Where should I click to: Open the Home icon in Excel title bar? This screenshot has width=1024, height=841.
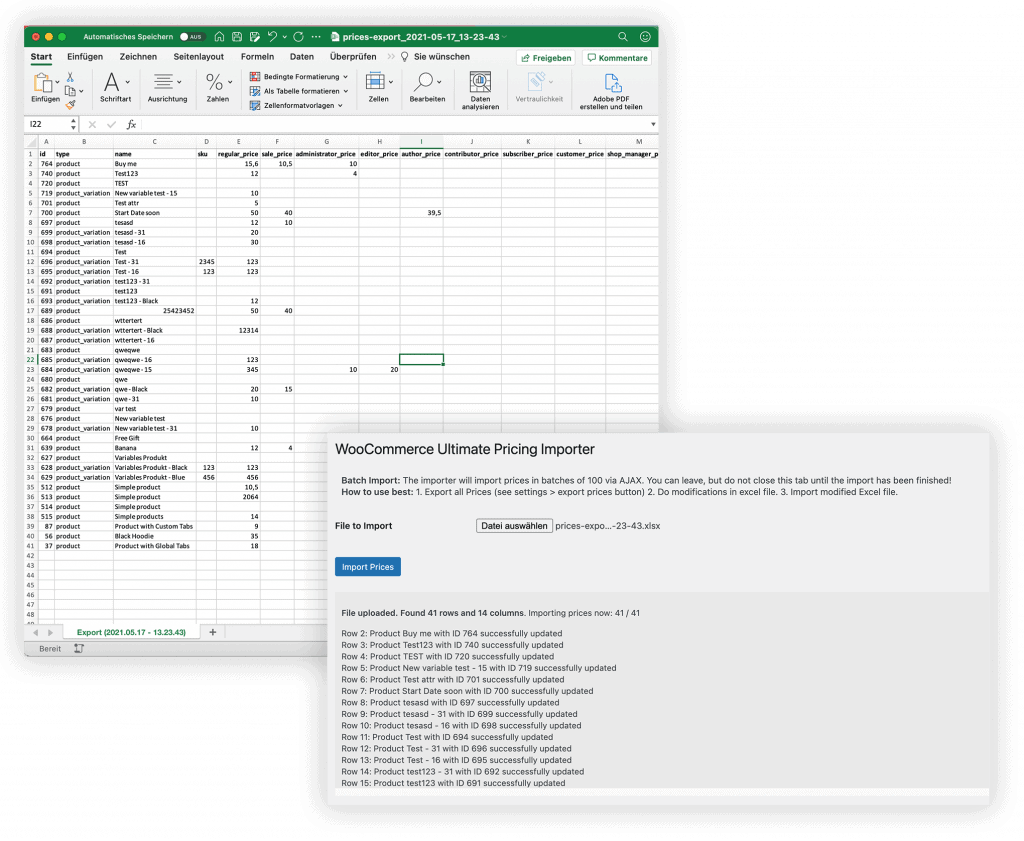tap(219, 37)
